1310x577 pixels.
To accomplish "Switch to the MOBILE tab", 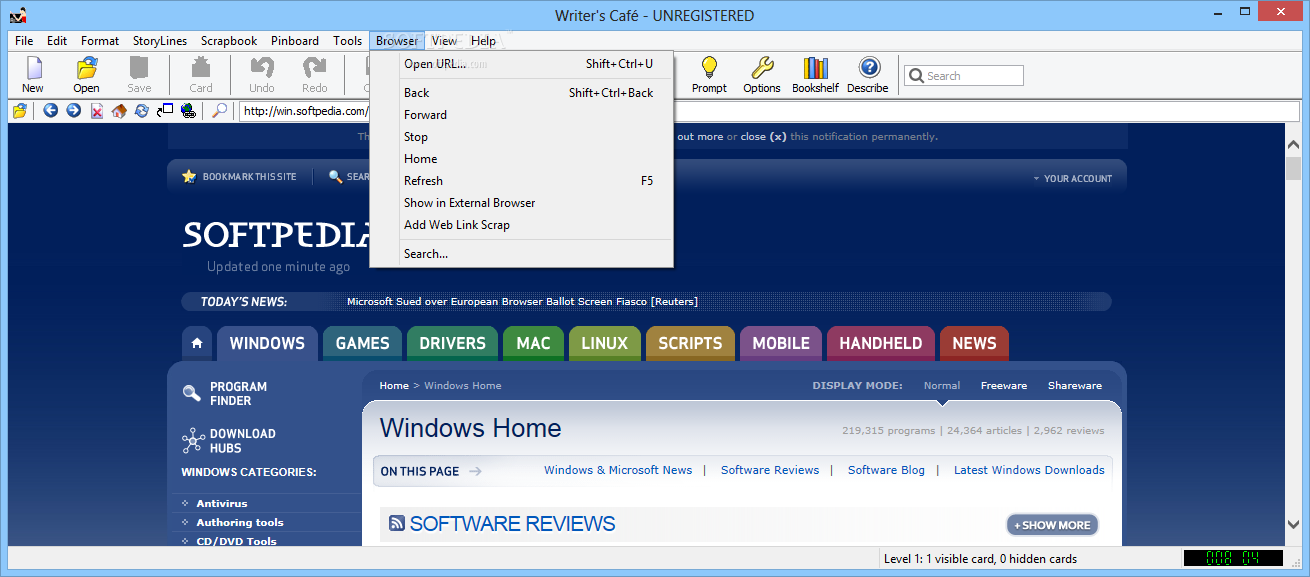I will (781, 343).
